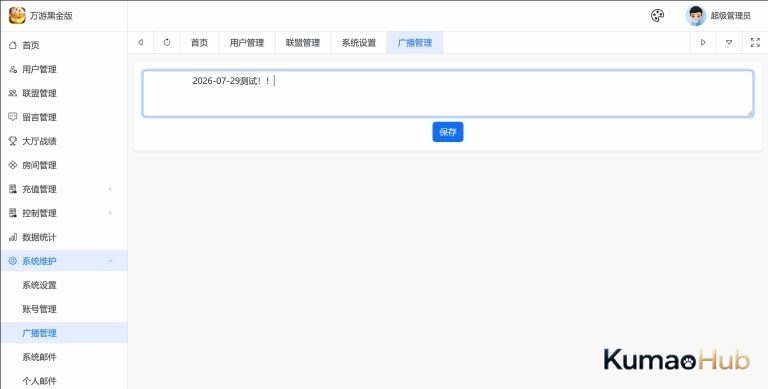
Task: Open the tab options dropdown triangle
Action: (729, 43)
